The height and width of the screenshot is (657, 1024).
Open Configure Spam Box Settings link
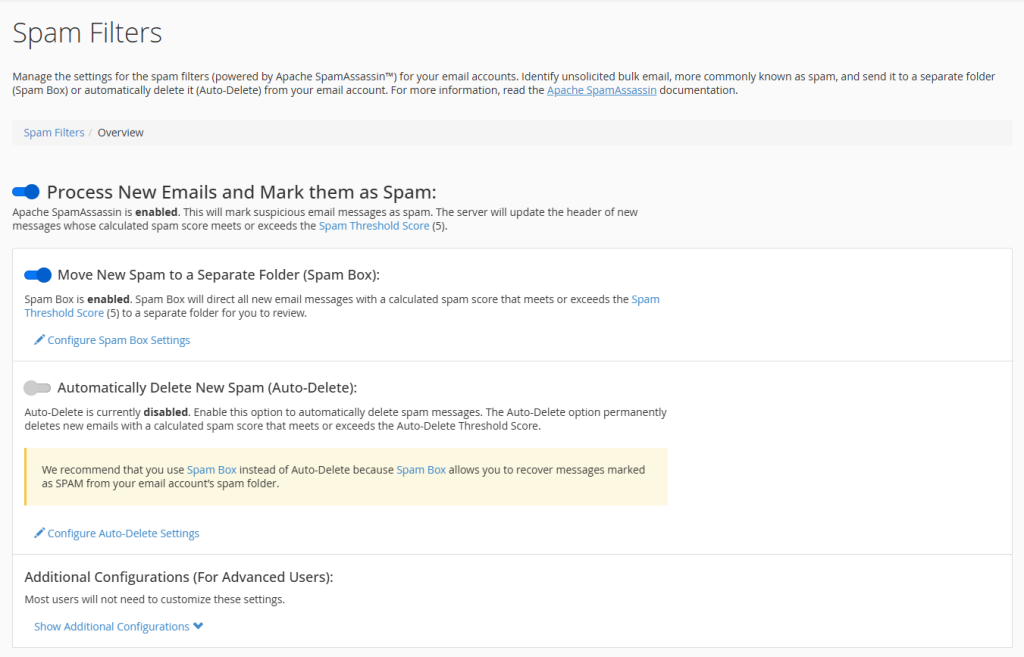tap(119, 340)
